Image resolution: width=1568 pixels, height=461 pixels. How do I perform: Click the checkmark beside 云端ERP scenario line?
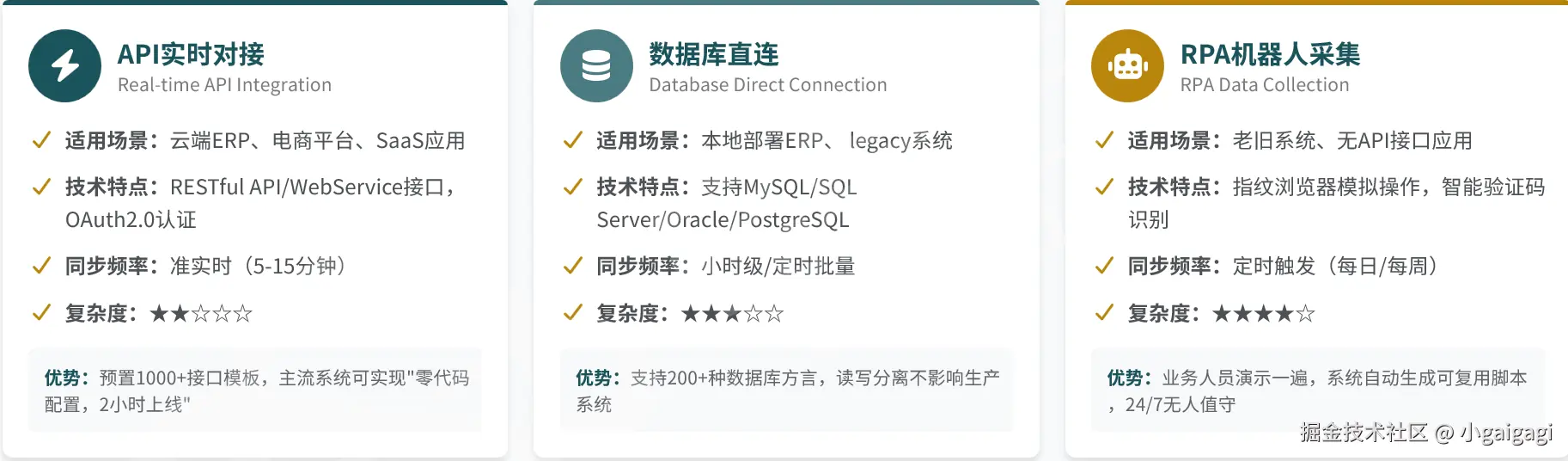click(40, 140)
